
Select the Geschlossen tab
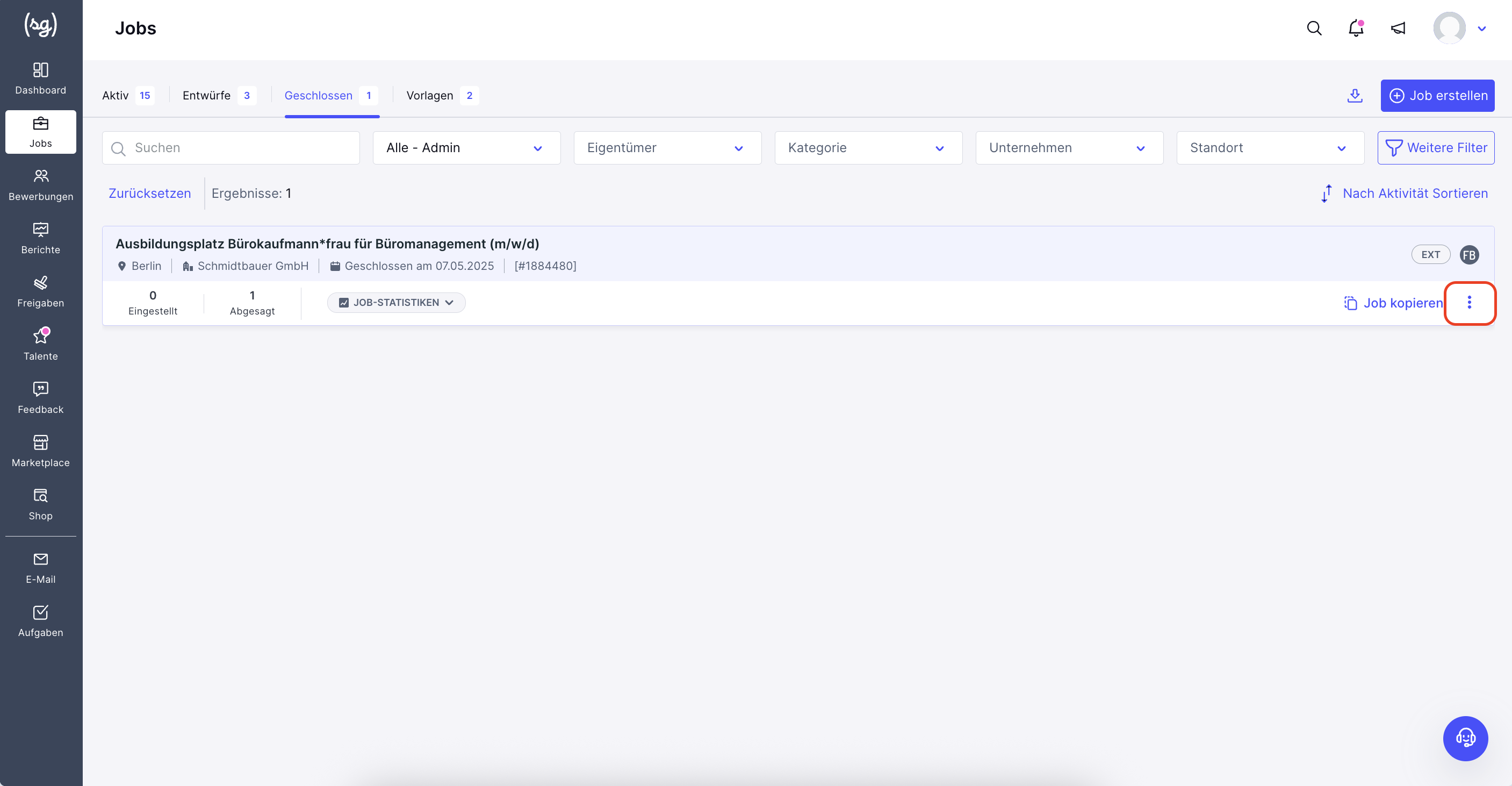(x=332, y=96)
